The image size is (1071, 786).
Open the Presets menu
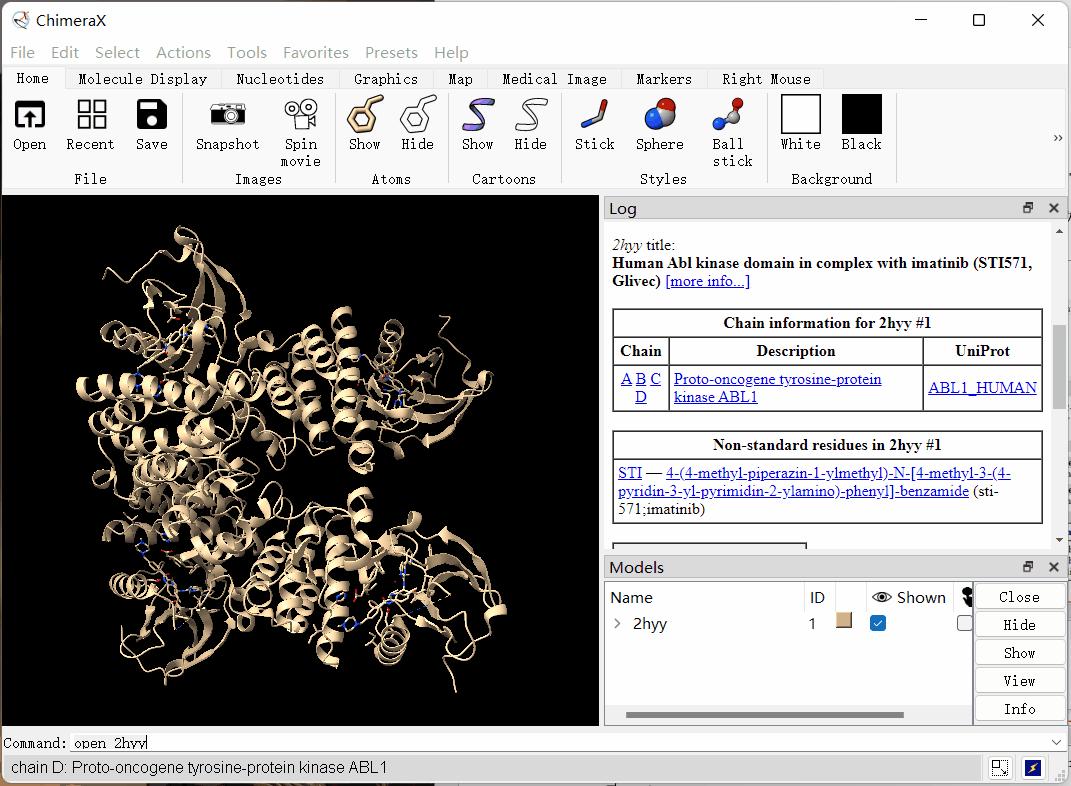coord(391,52)
